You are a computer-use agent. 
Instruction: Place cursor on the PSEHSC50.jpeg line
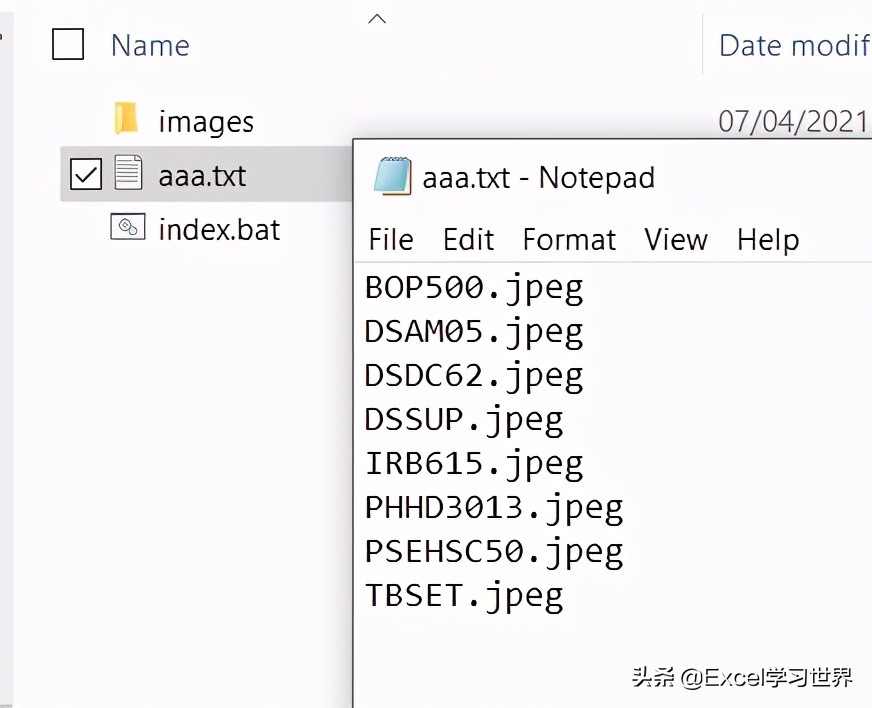494,552
